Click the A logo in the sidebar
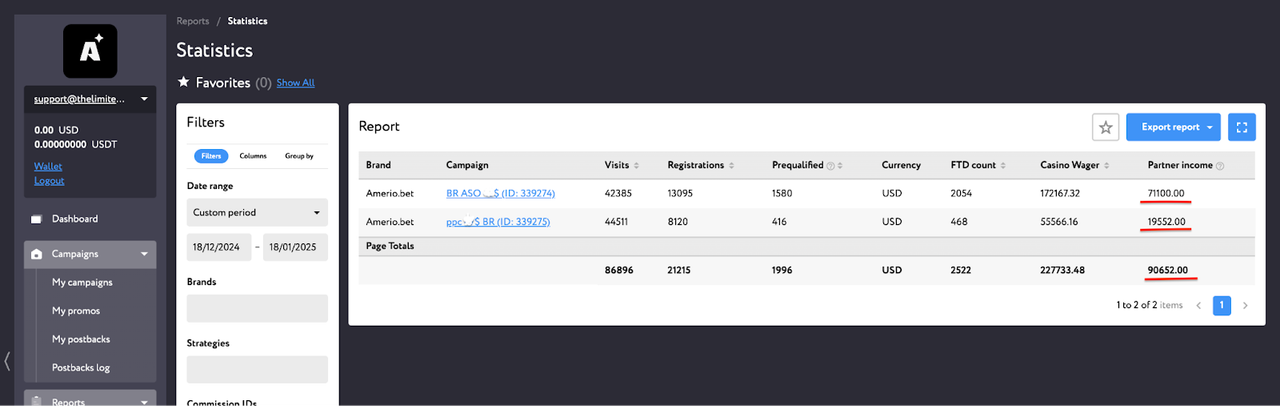 (90, 50)
